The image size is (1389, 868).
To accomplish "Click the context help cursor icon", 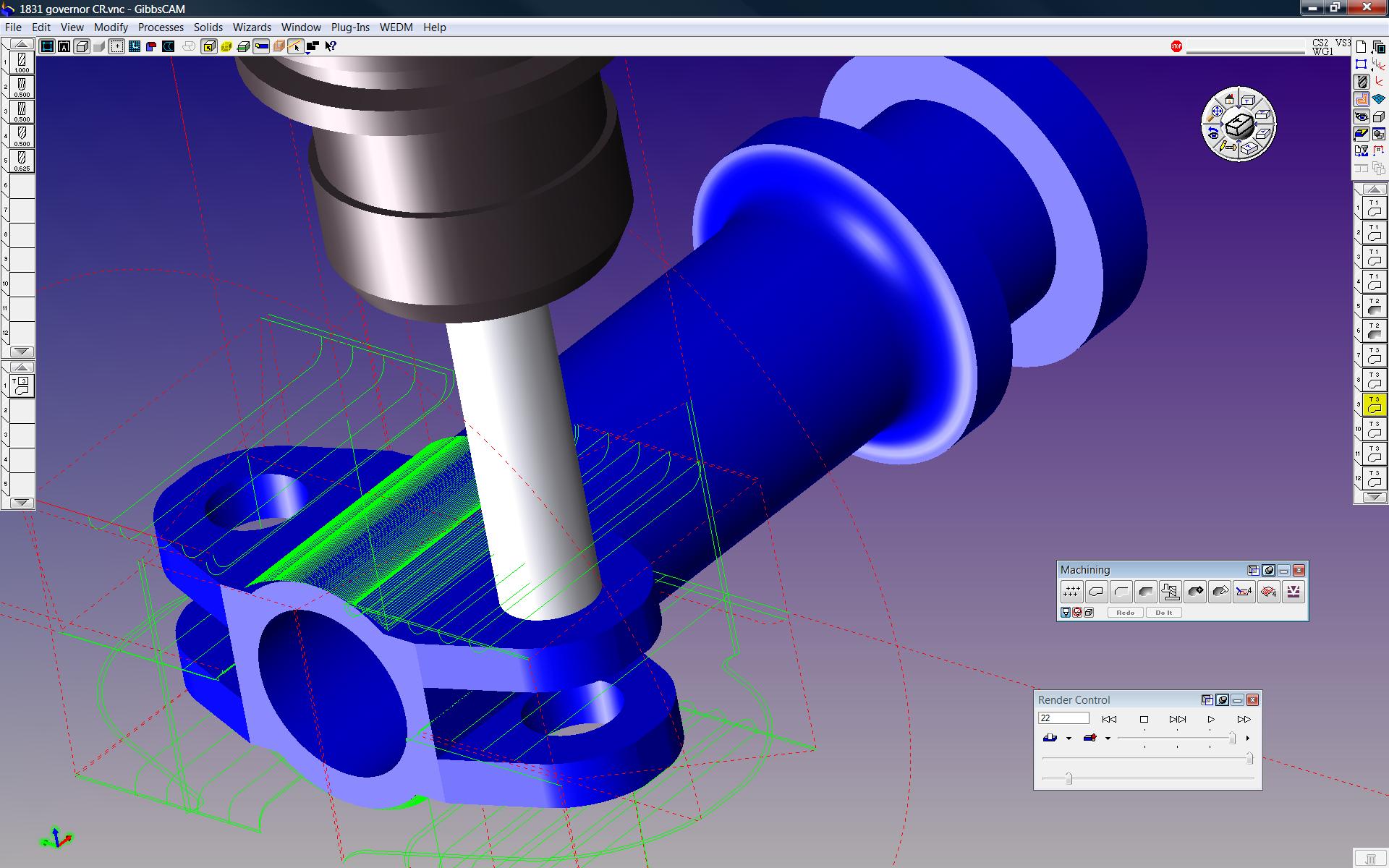I will 331,46.
